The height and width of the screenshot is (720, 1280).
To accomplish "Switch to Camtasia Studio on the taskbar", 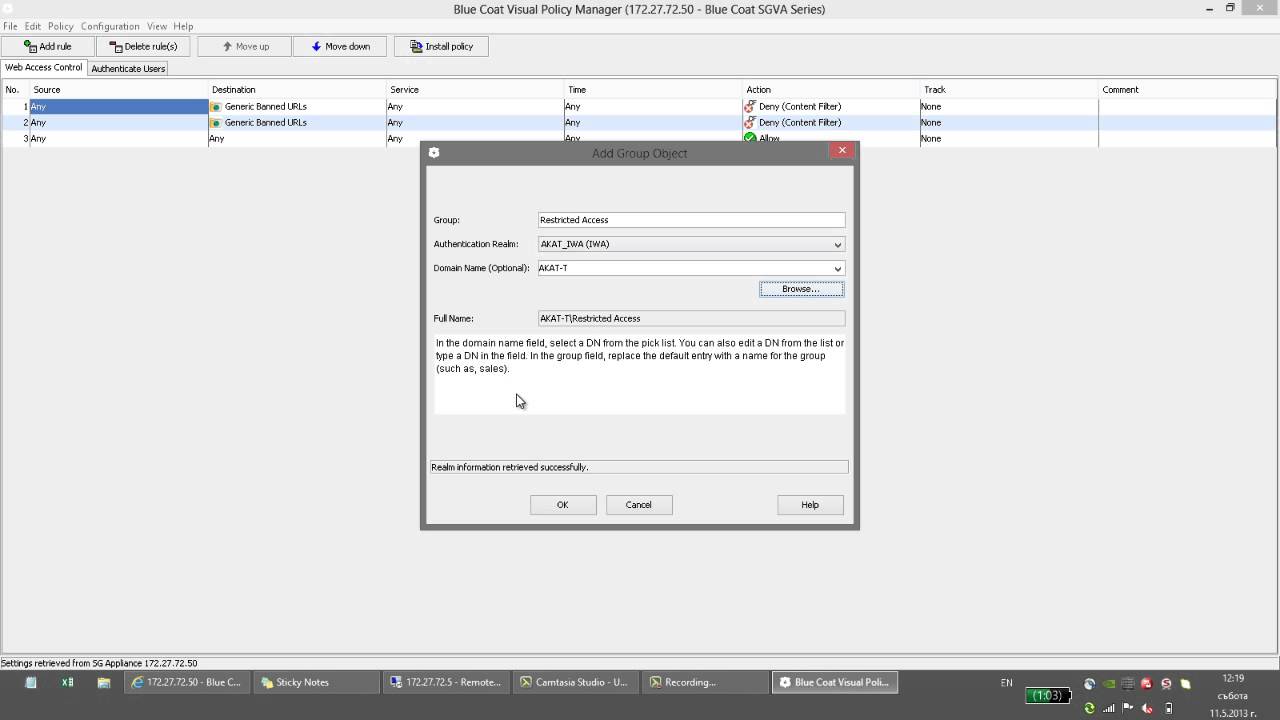I will click(574, 683).
